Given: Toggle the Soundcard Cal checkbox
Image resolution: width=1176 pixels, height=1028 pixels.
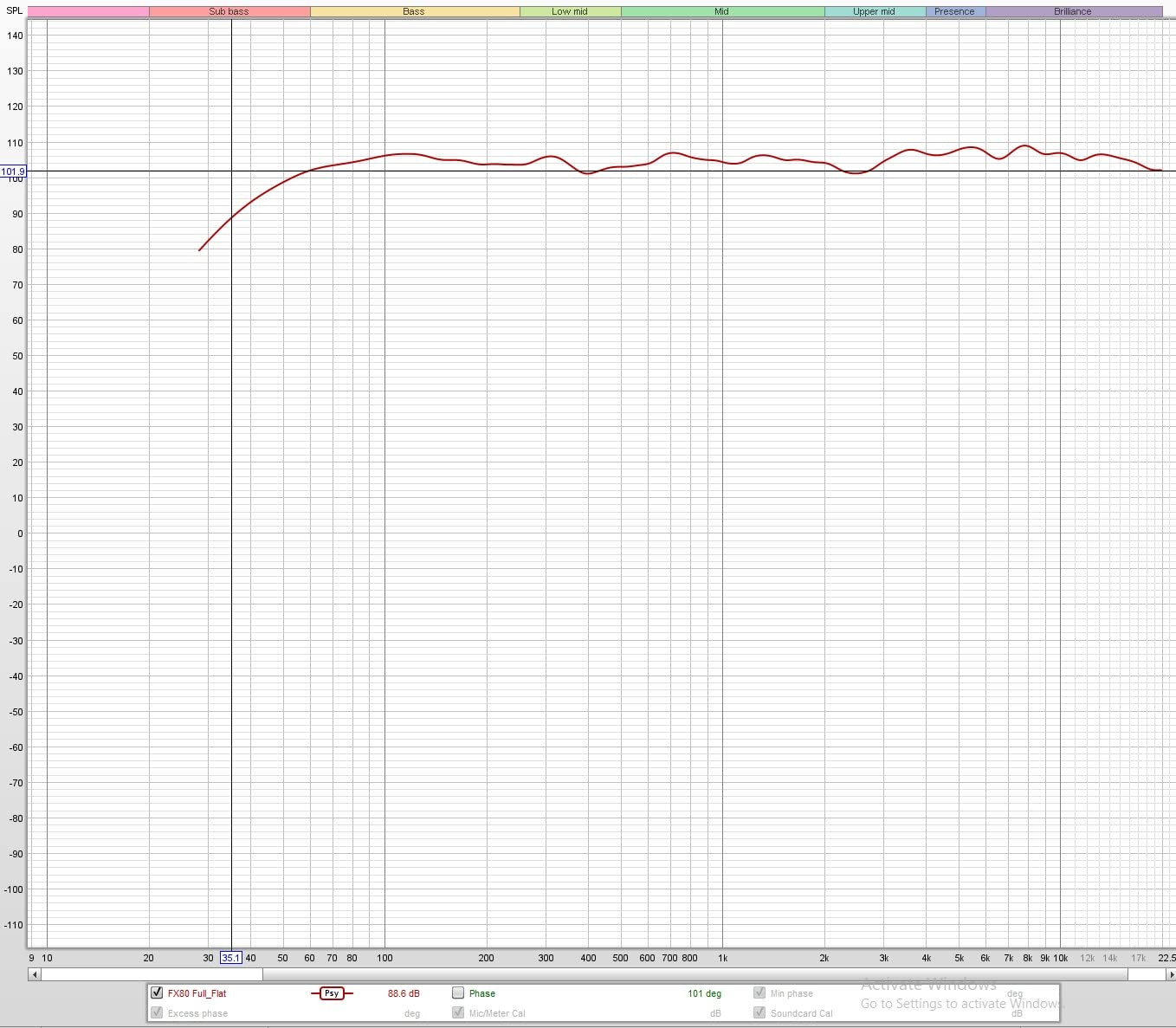Looking at the screenshot, I should pos(759,1012).
